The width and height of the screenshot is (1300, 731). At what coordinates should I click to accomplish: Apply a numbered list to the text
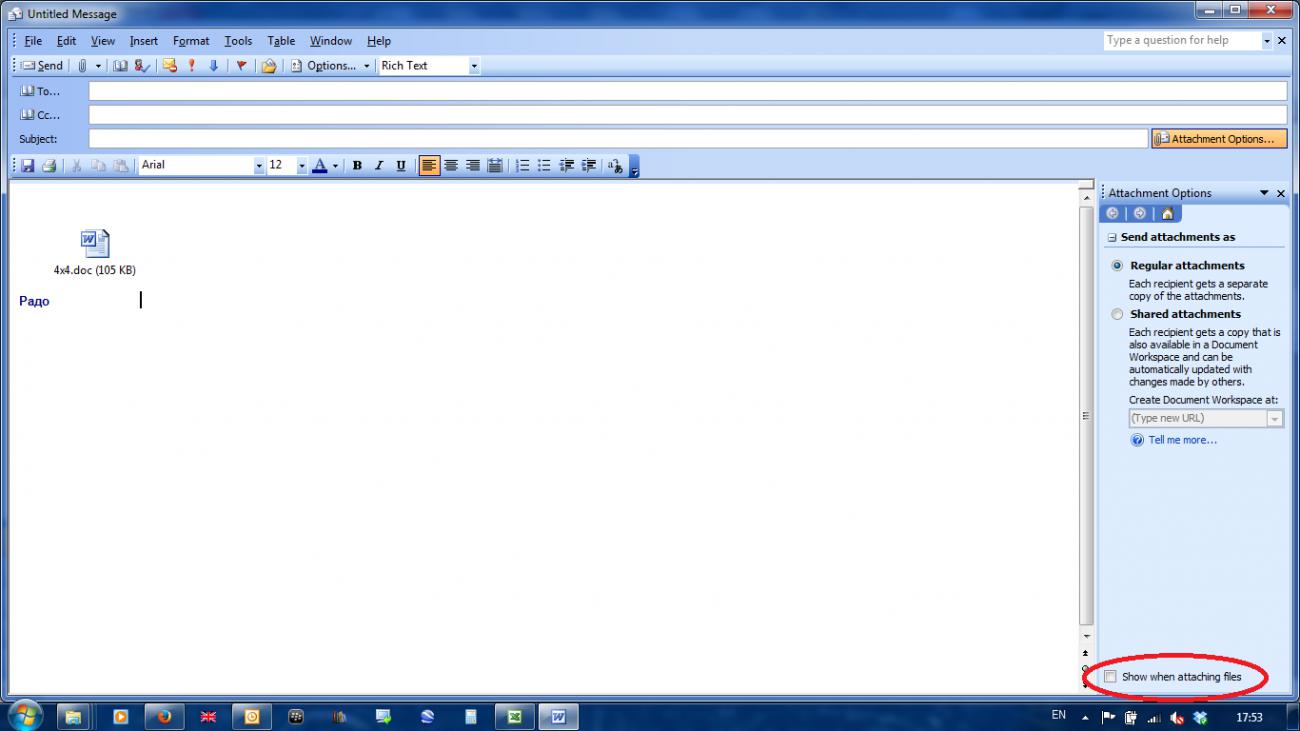pyautogui.click(x=522, y=166)
